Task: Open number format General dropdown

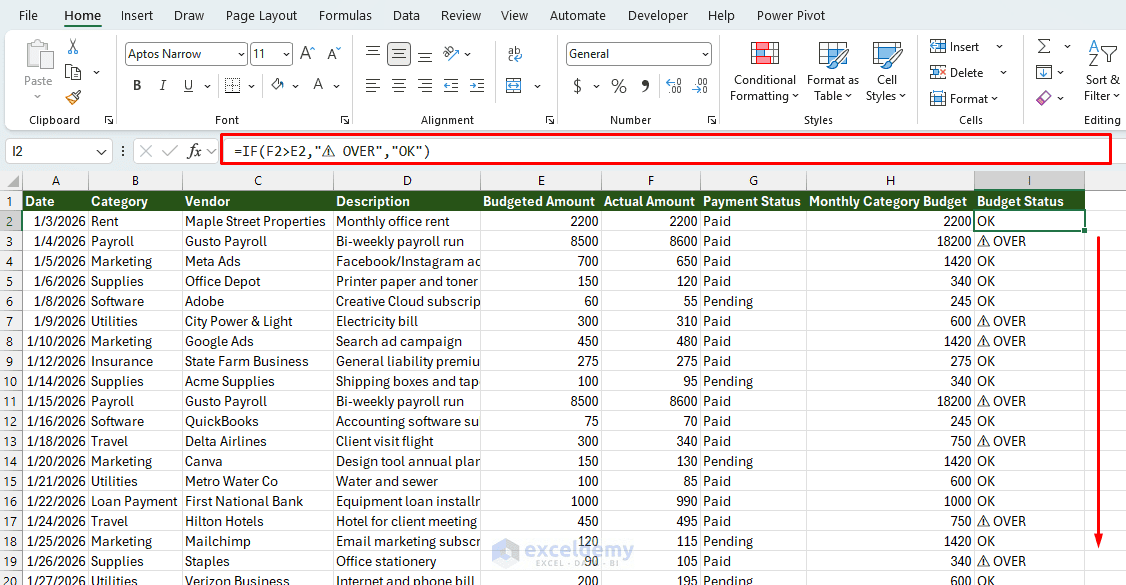Action: (705, 54)
